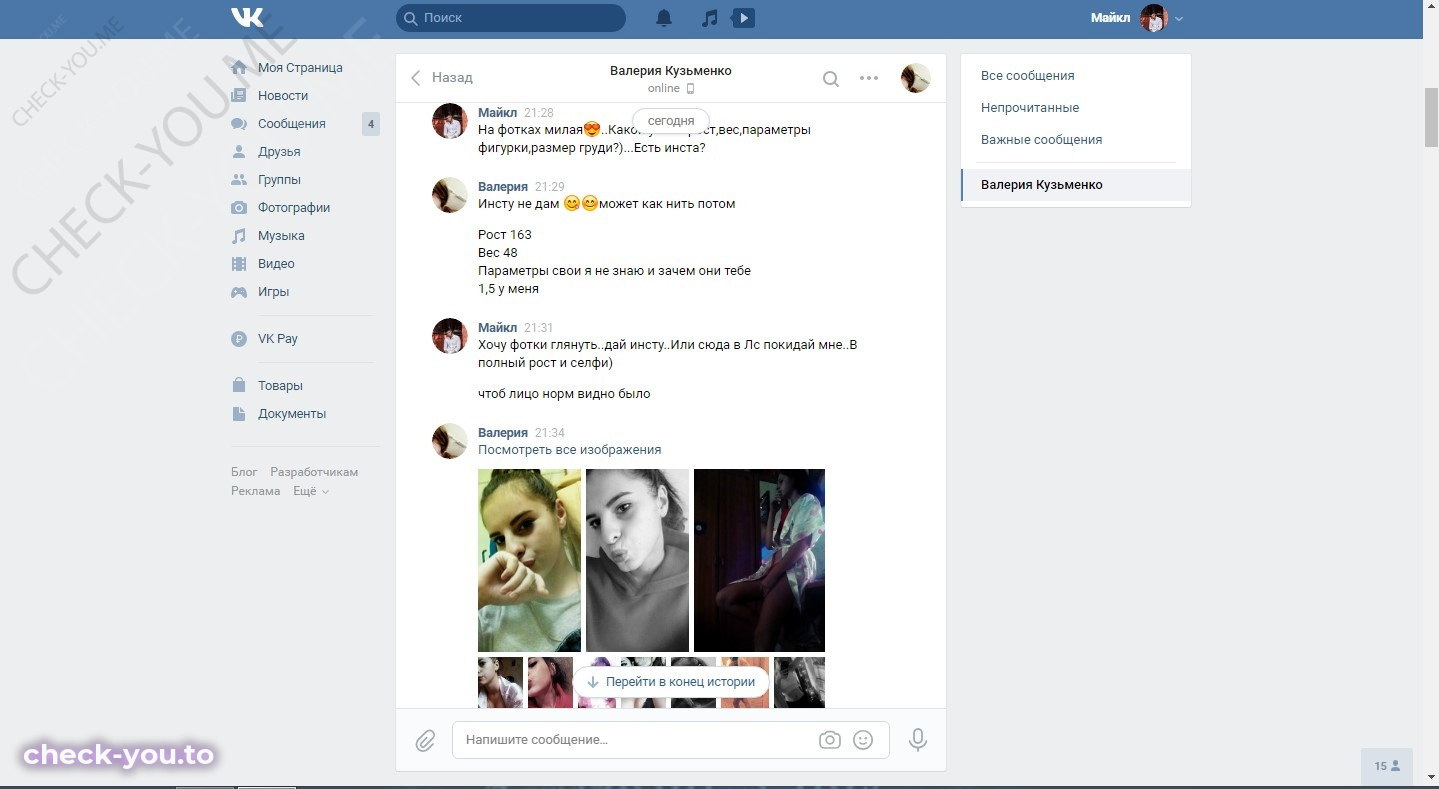The image size is (1439, 789).
Task: Click message timestamp 21:31
Action: pos(538,328)
